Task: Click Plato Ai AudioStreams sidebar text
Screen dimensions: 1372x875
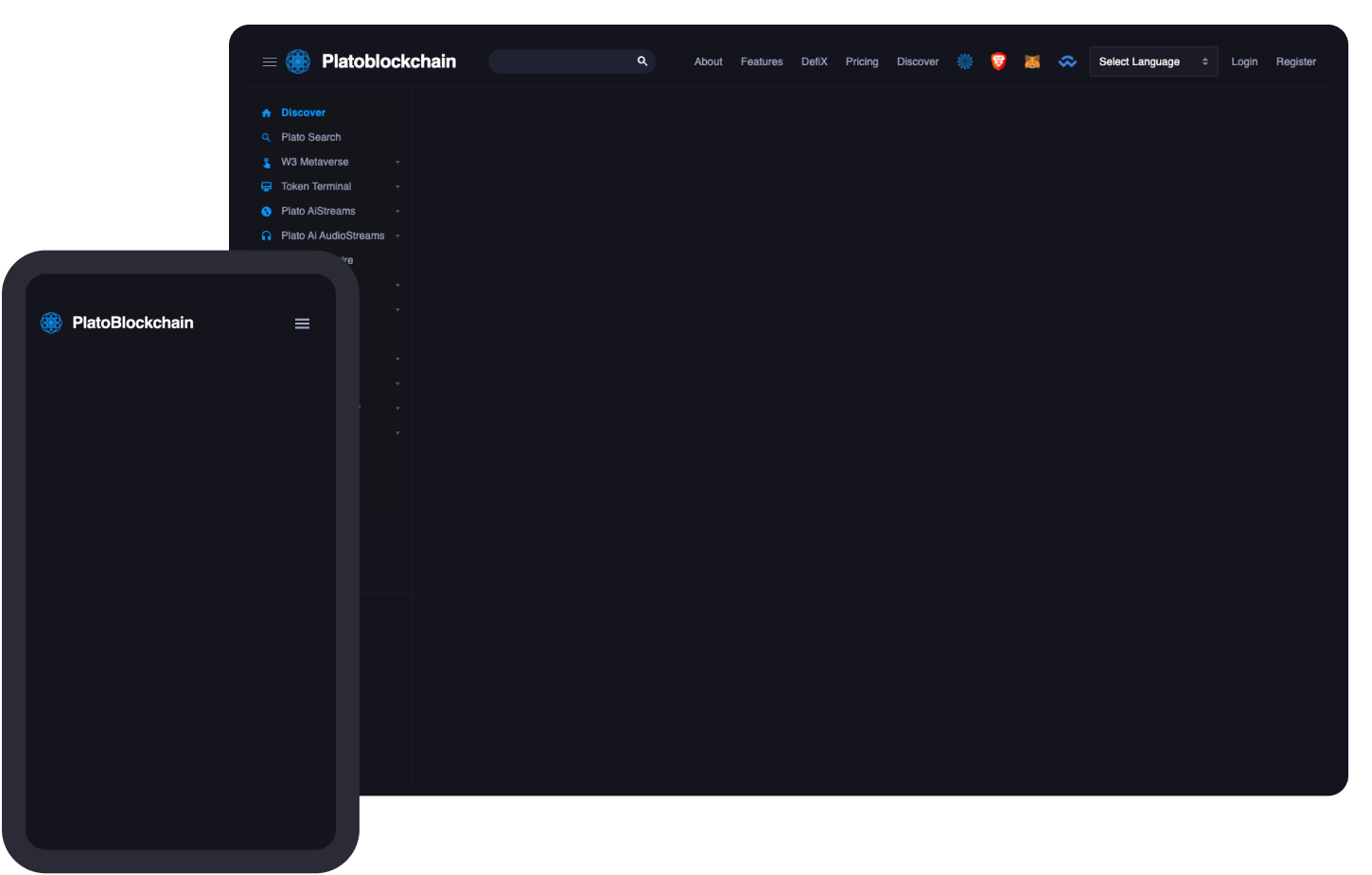Action: click(x=333, y=236)
